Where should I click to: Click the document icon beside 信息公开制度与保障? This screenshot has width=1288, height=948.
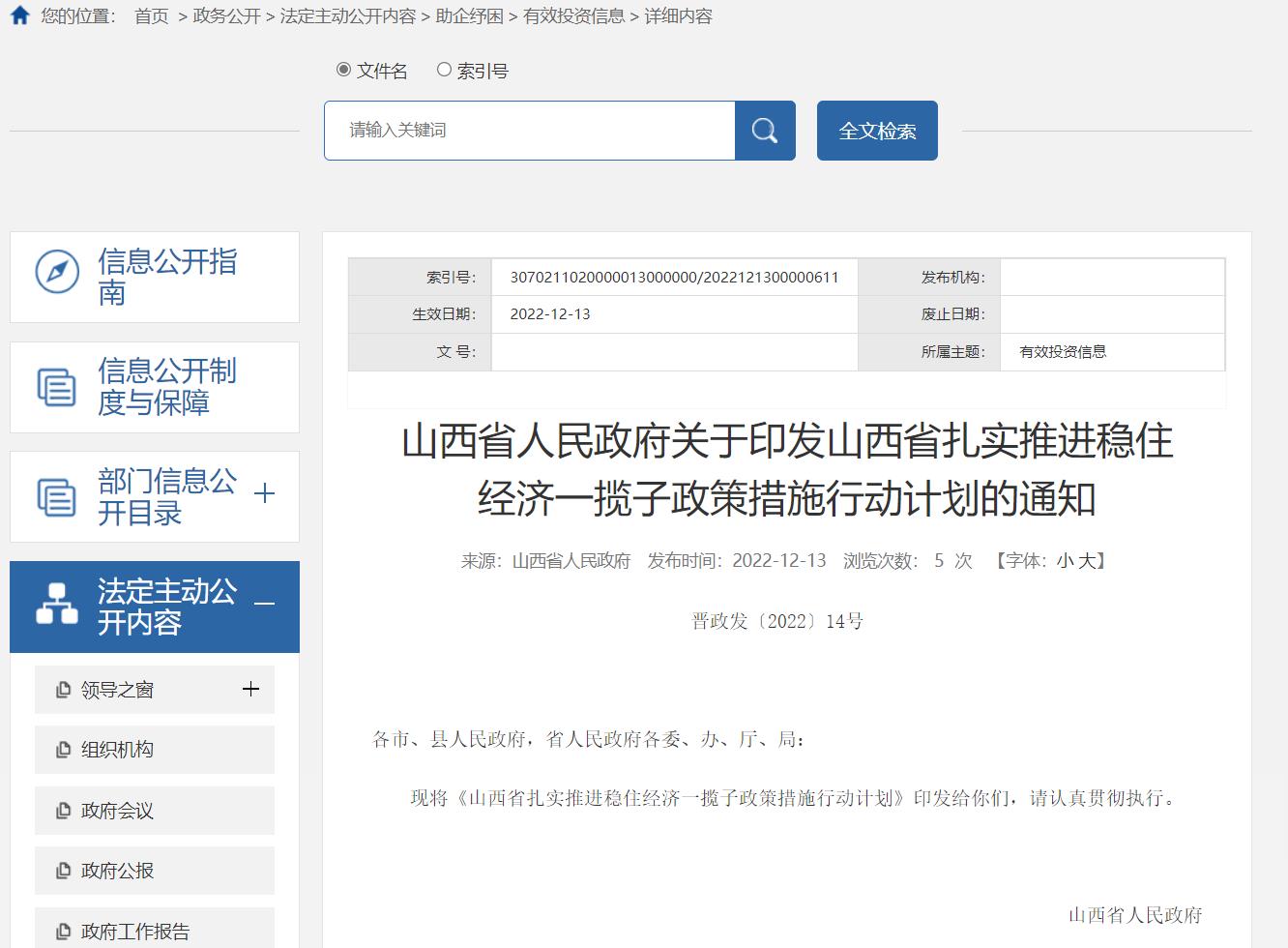[56, 387]
